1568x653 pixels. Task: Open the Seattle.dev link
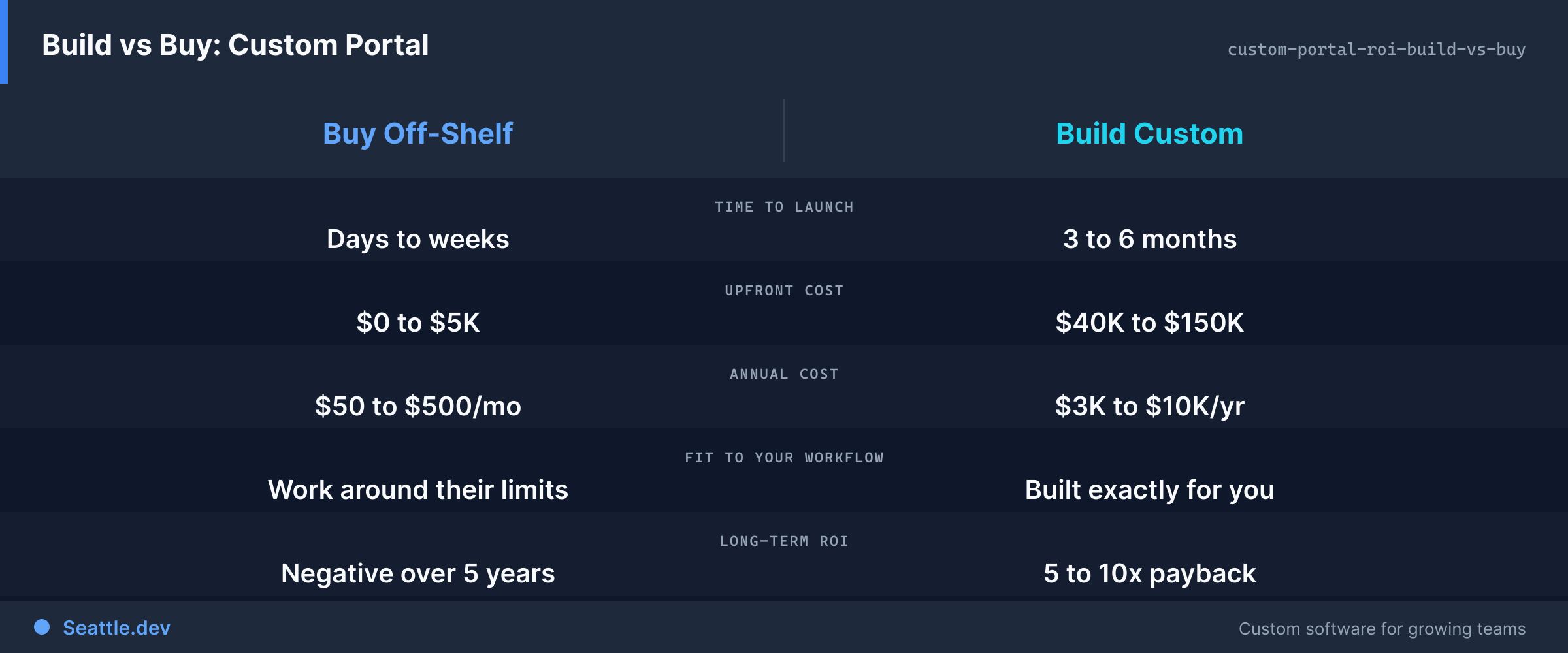click(116, 628)
